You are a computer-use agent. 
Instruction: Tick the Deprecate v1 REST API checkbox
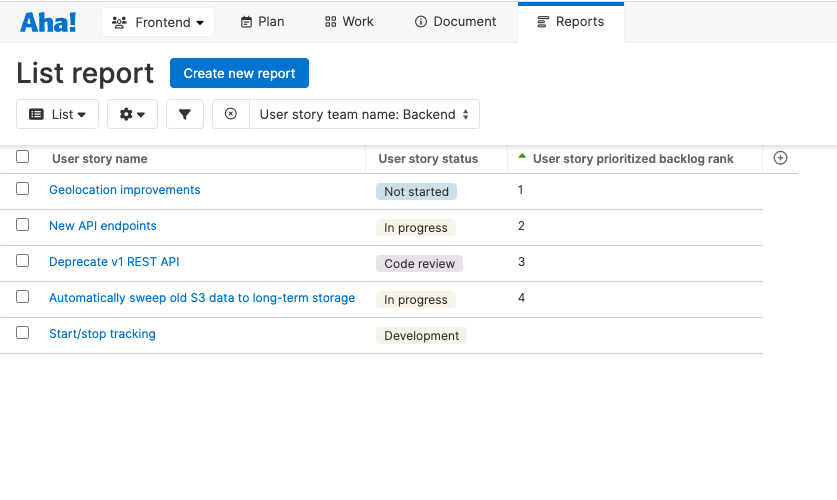click(x=22, y=261)
